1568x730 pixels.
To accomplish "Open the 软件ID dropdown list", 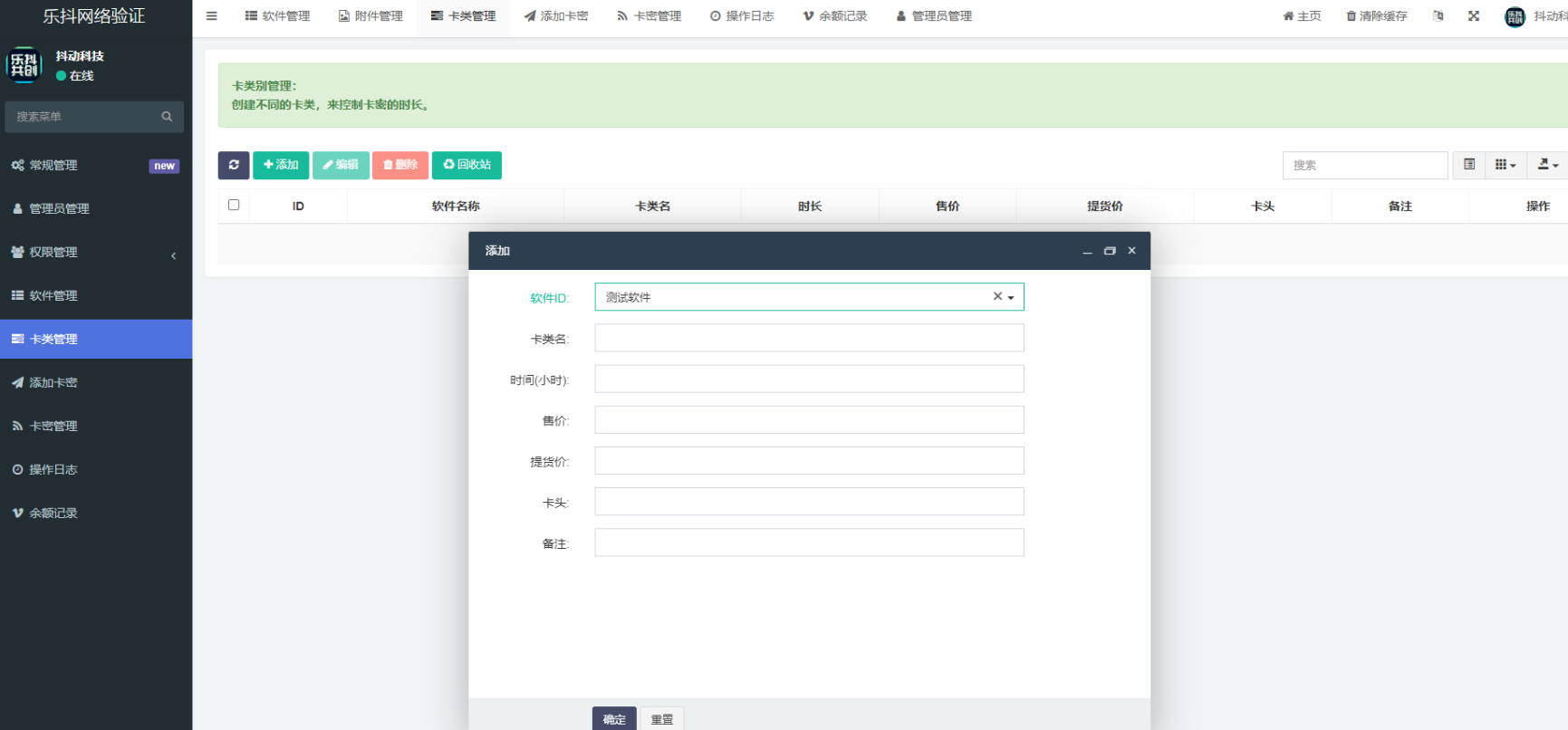I will (1011, 297).
